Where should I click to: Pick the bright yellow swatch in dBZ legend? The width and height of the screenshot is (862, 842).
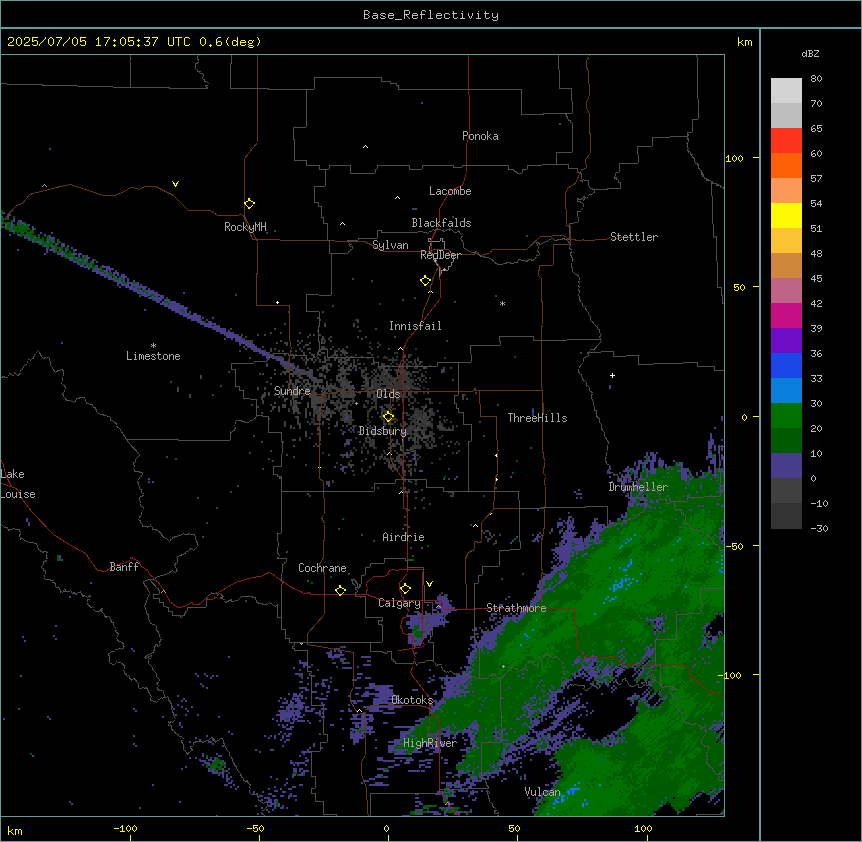pyautogui.click(x=786, y=215)
